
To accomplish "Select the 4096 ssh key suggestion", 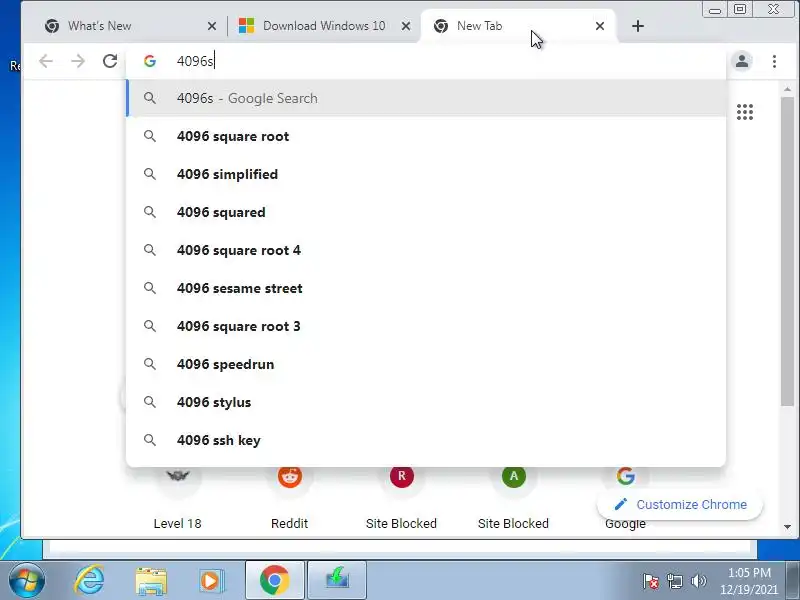I will (x=426, y=440).
